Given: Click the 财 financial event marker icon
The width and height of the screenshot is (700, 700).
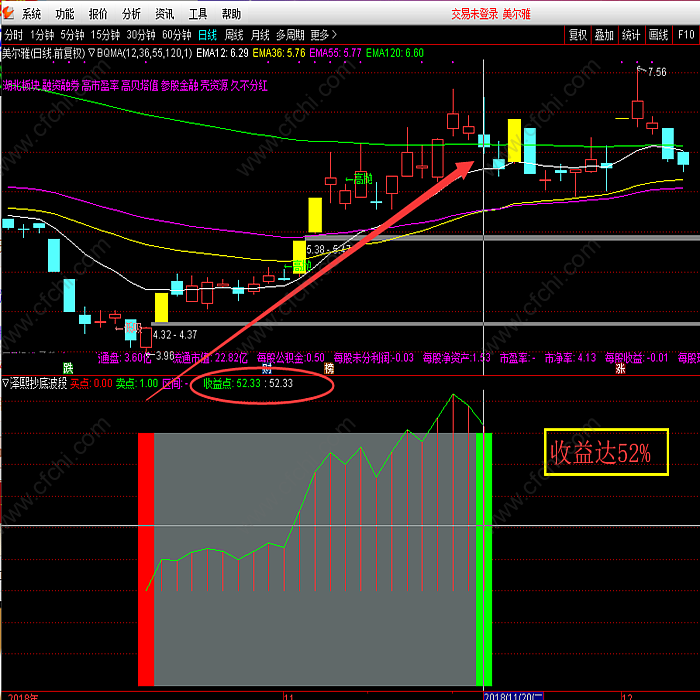Looking at the screenshot, I should (x=267, y=369).
